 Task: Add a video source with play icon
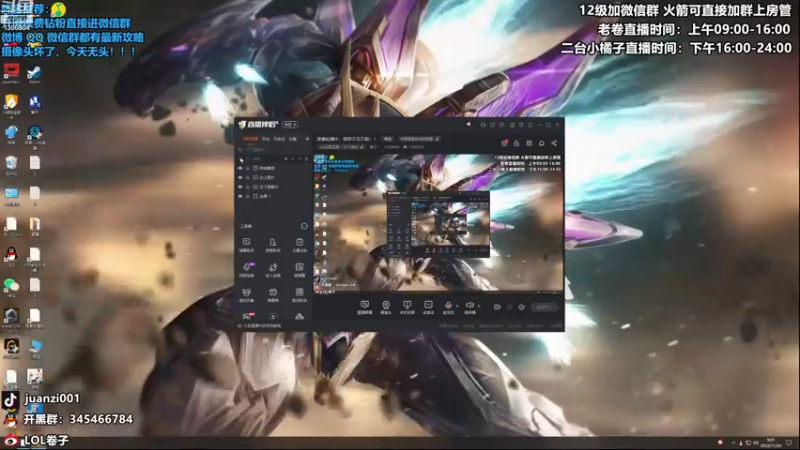coord(429,307)
